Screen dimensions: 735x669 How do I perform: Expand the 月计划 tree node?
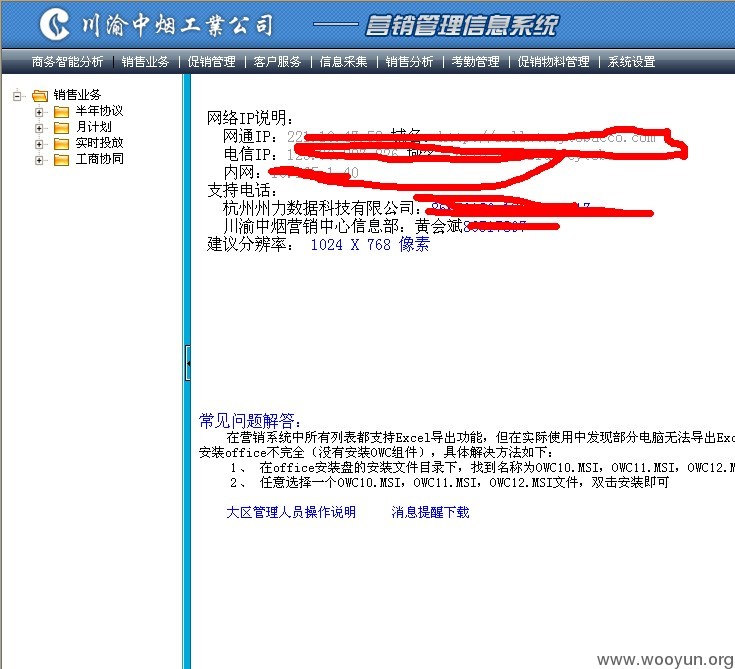pyautogui.click(x=39, y=128)
